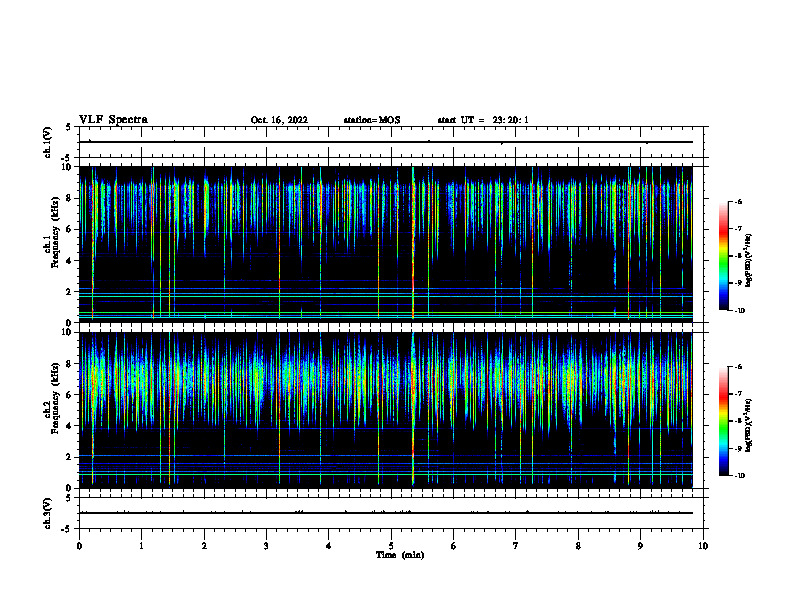Click the time axis tick label '1'

(141, 546)
